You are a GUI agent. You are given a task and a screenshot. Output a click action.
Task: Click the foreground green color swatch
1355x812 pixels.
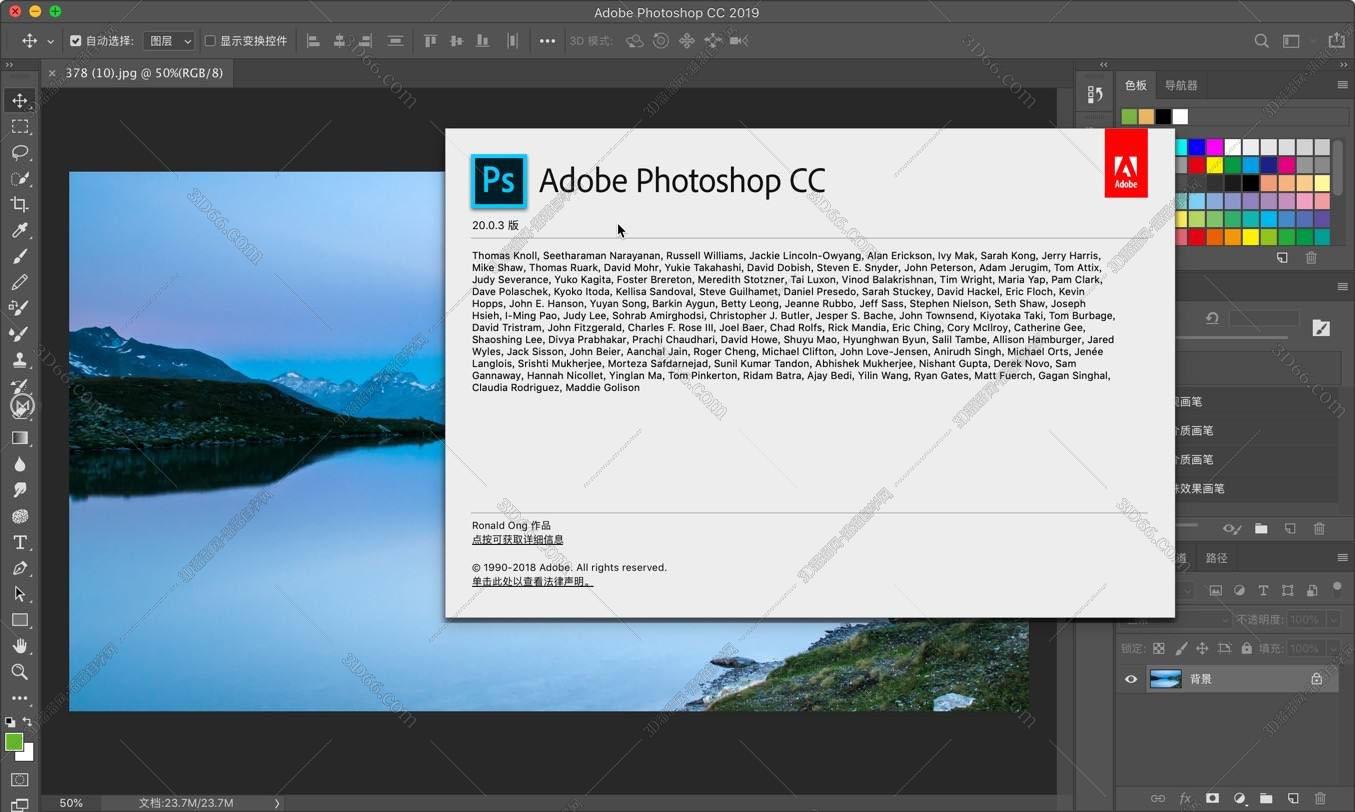point(14,742)
